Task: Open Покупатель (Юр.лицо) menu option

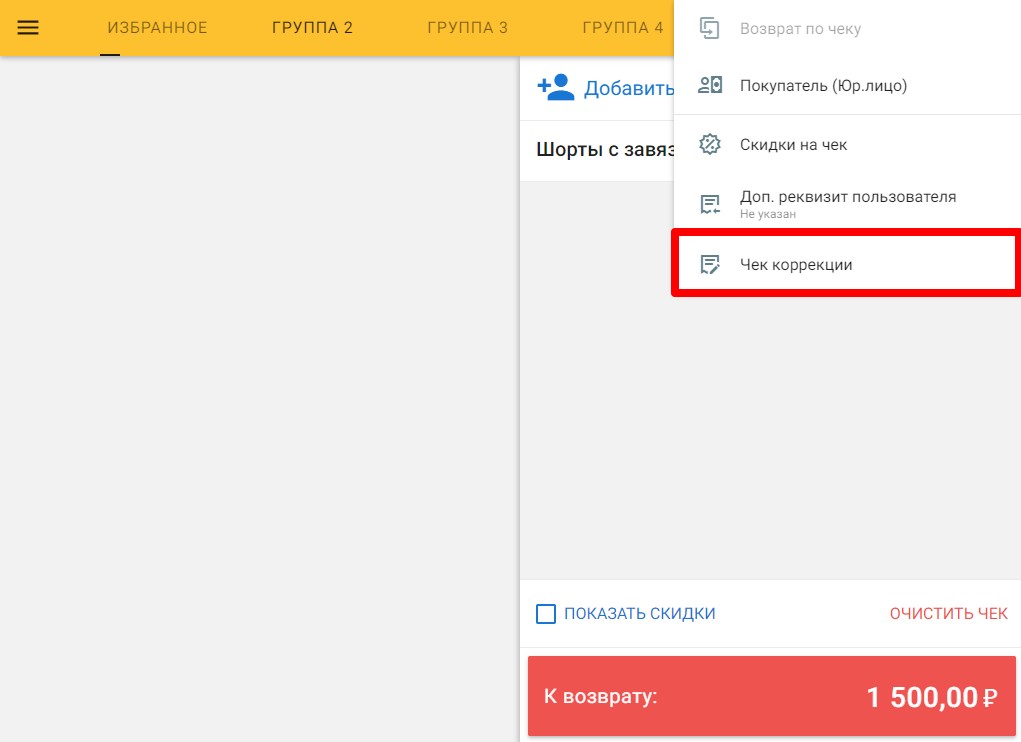Action: (823, 86)
